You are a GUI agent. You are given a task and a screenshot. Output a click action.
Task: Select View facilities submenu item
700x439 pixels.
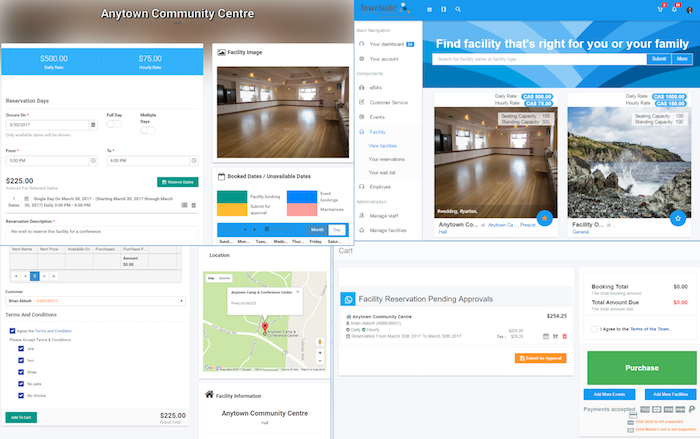coord(383,146)
